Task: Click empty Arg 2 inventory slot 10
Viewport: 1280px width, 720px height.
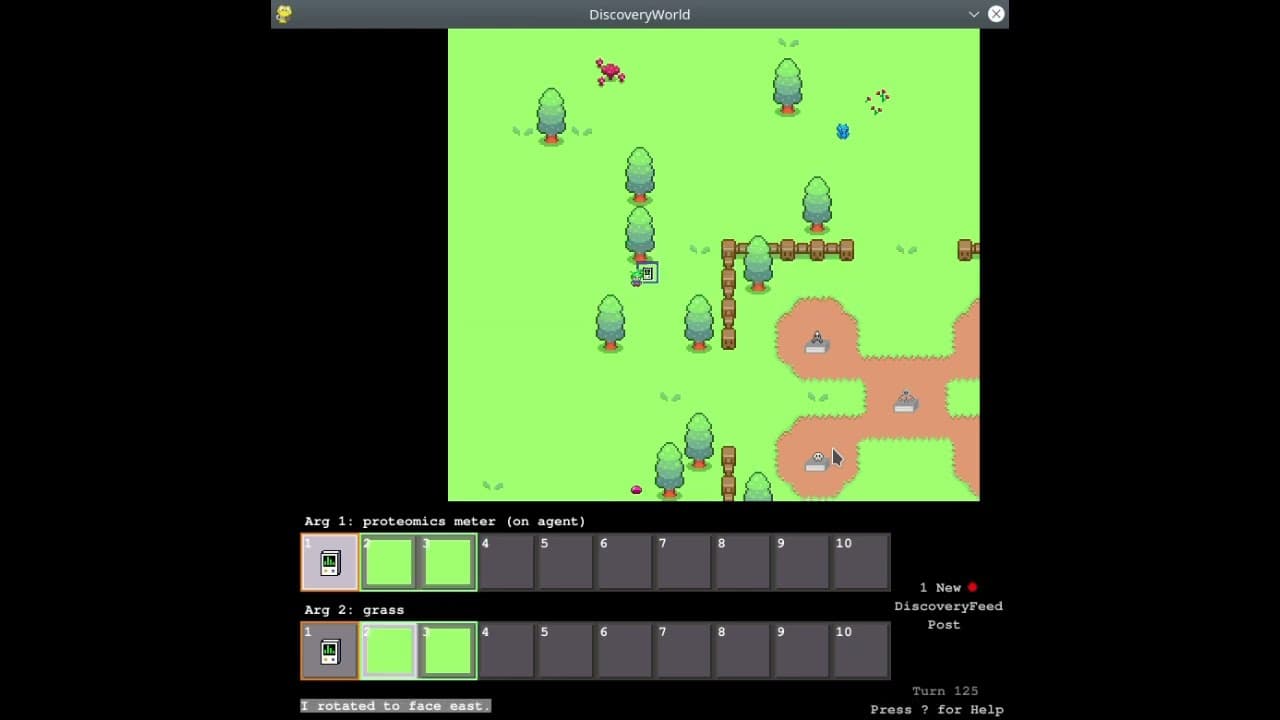Action: point(861,652)
